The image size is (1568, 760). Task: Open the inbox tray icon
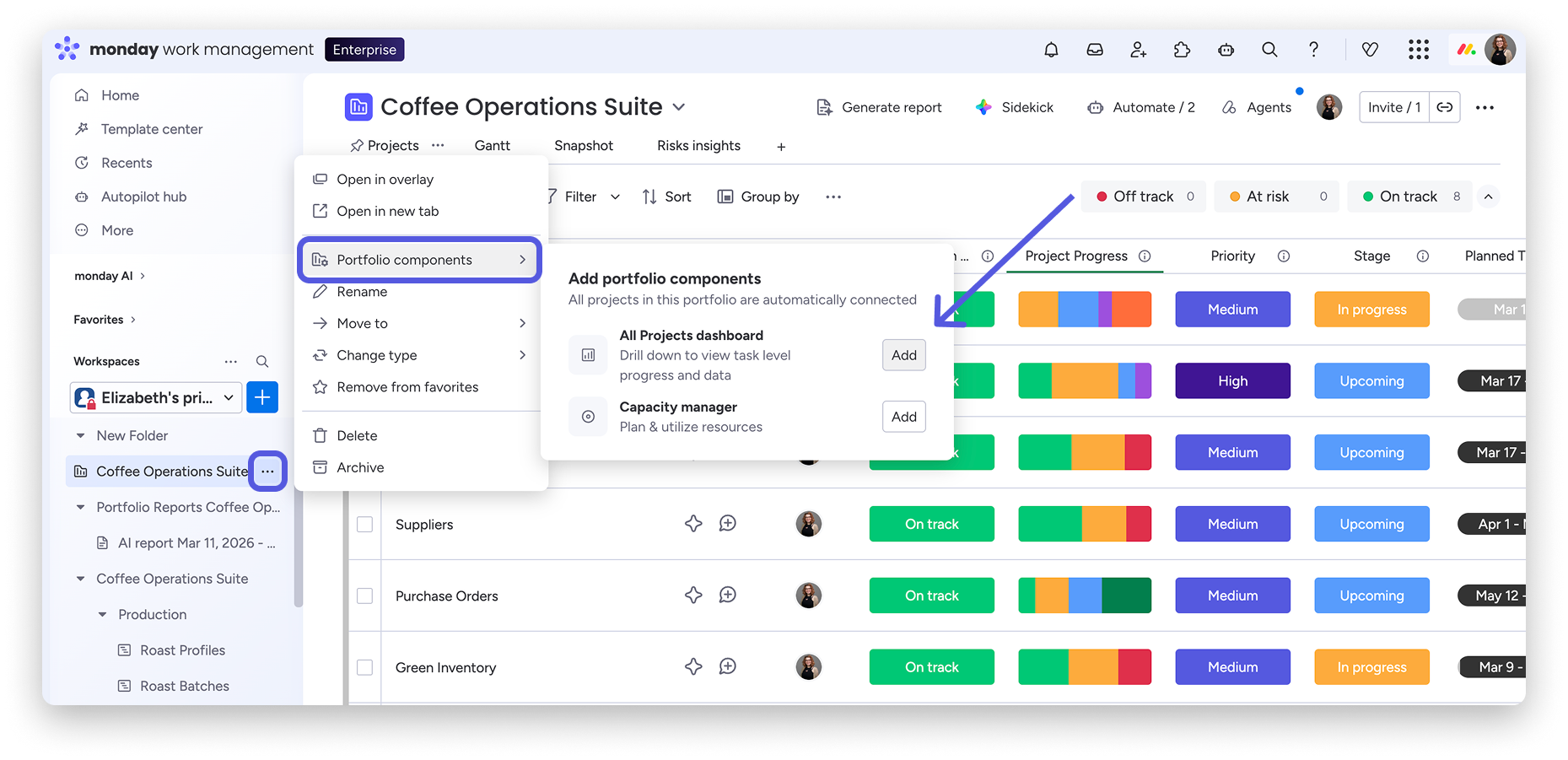1095,50
